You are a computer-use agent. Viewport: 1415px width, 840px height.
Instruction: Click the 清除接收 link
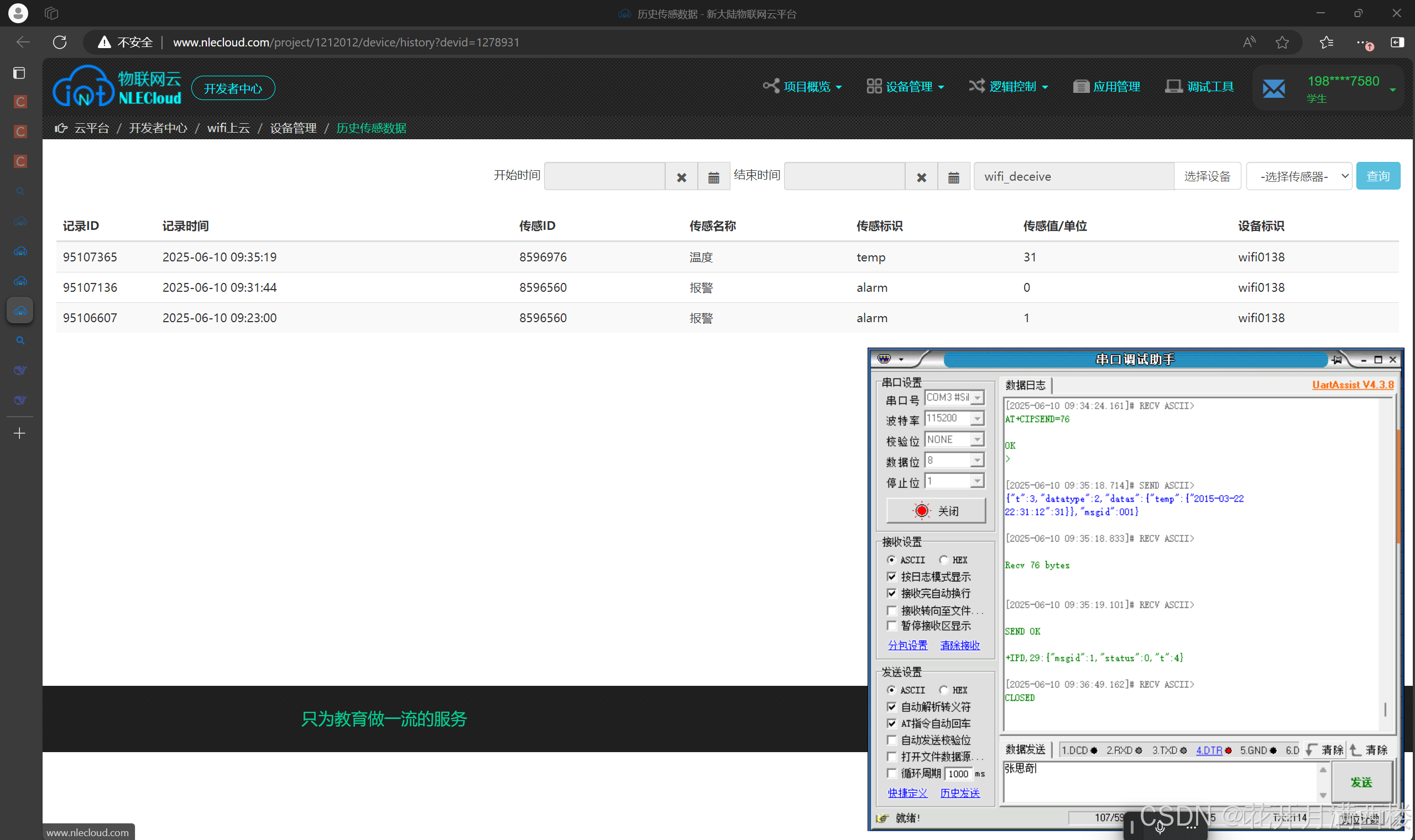click(x=960, y=645)
